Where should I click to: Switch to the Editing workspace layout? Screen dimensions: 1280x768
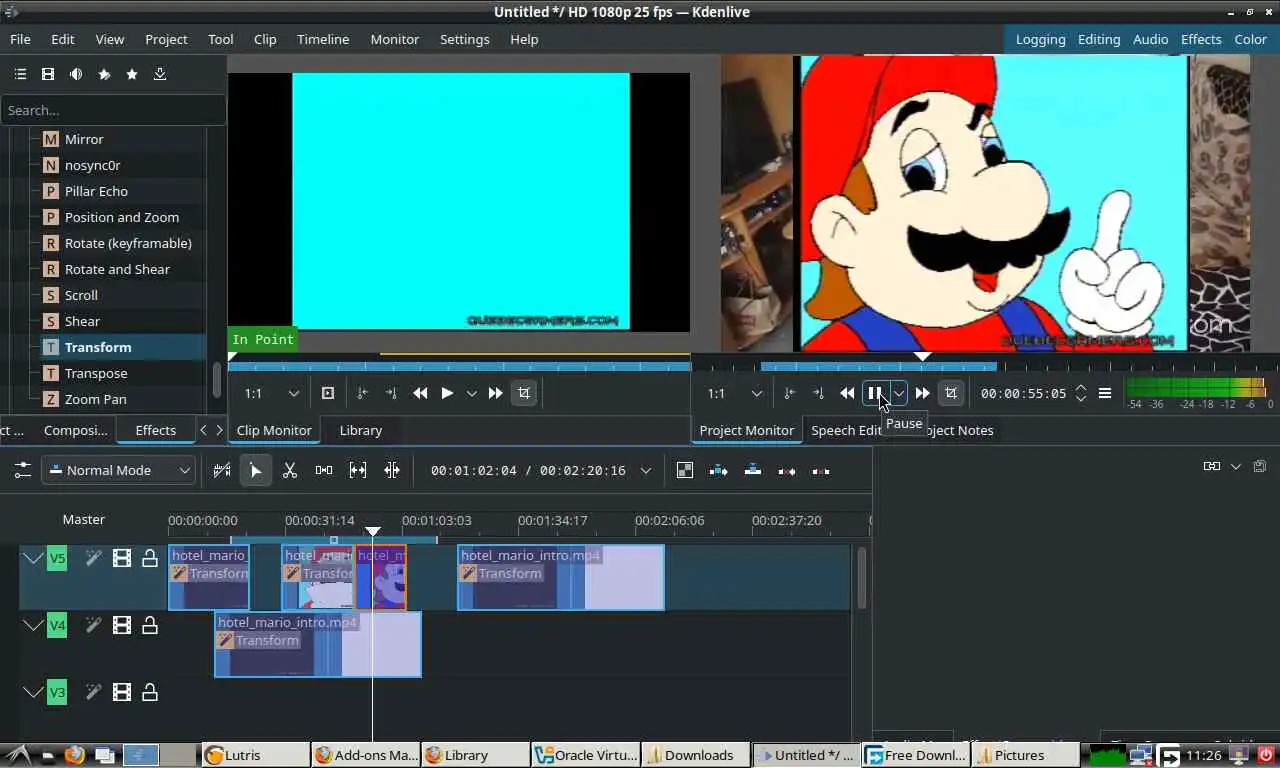pos(1098,39)
